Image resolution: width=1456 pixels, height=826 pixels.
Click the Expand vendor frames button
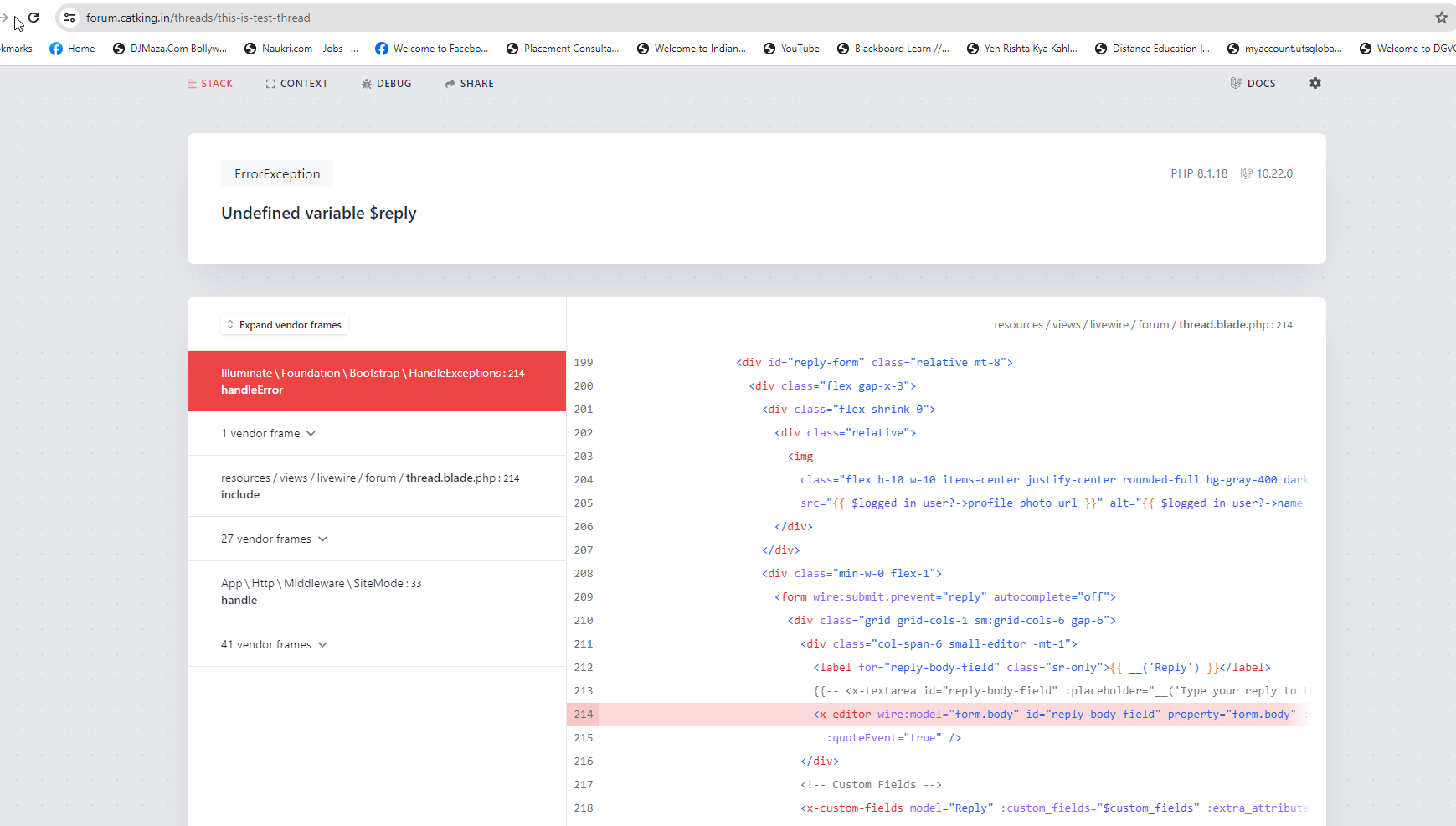click(x=285, y=325)
